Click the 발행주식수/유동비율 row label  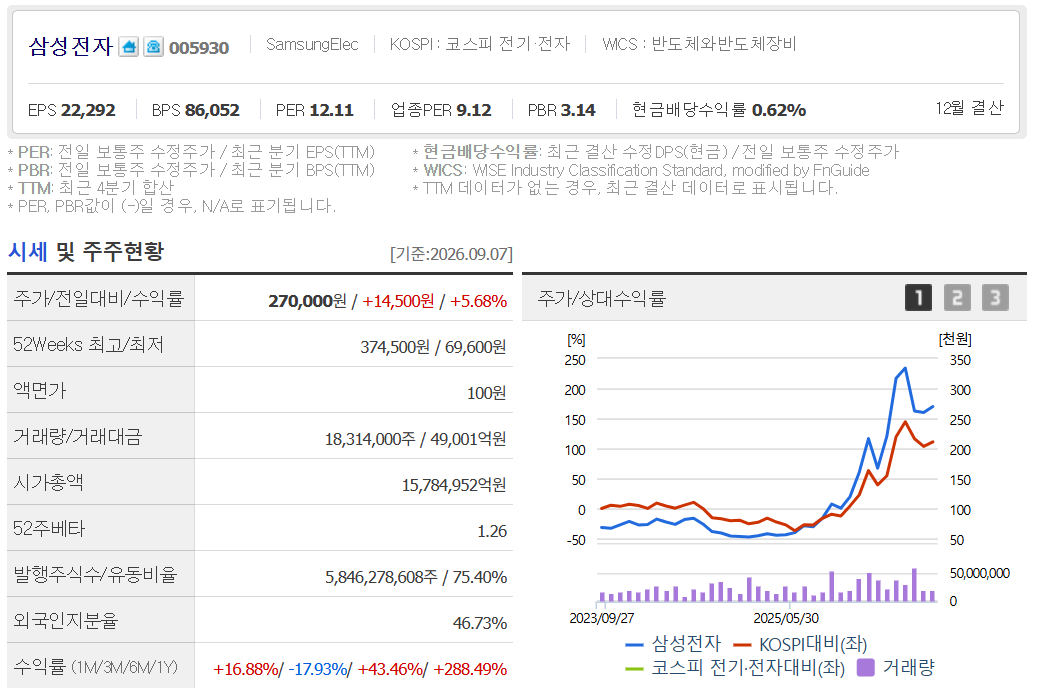95,574
